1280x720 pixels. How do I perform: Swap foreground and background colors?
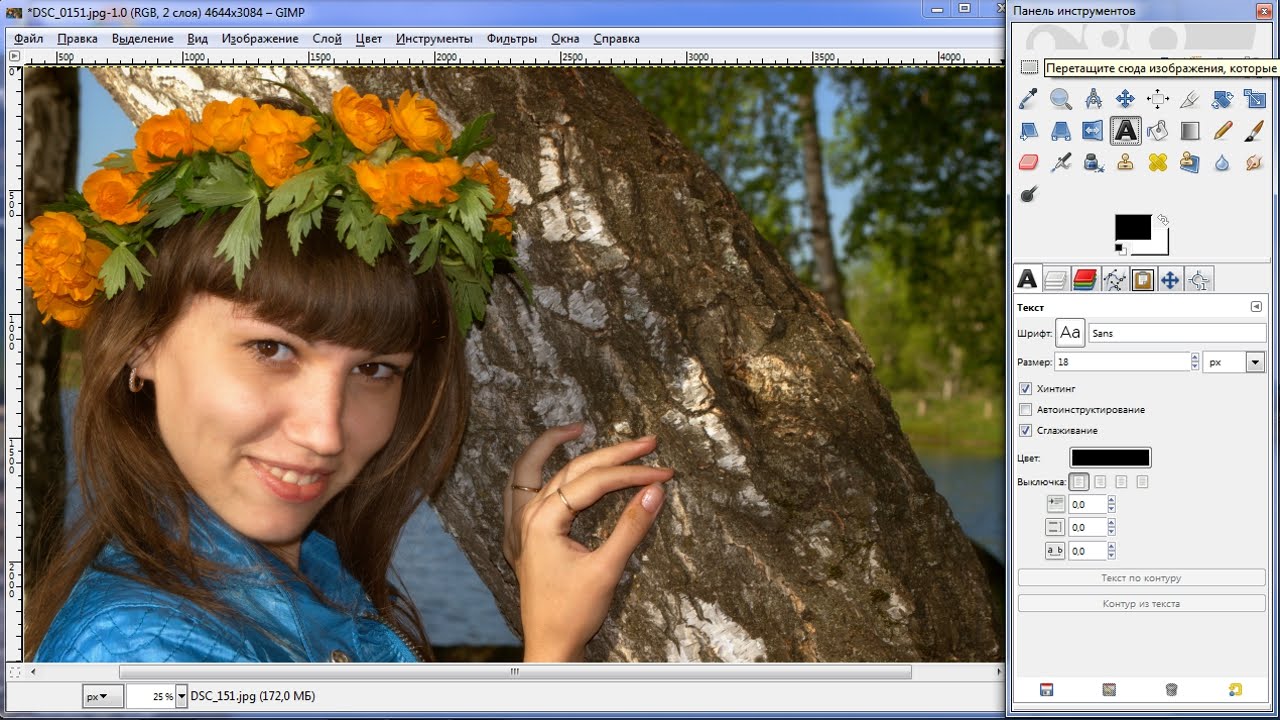(x=1162, y=219)
